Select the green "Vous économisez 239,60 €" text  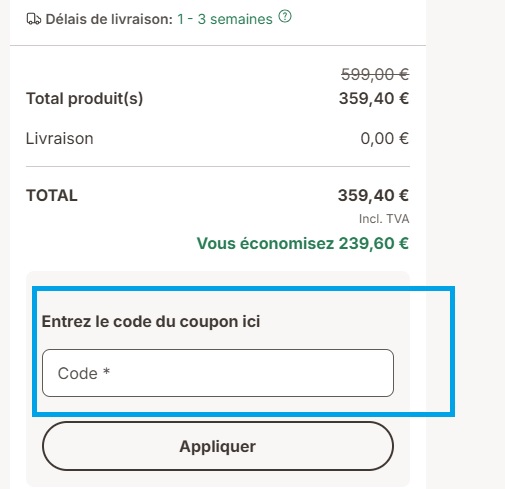(303, 243)
